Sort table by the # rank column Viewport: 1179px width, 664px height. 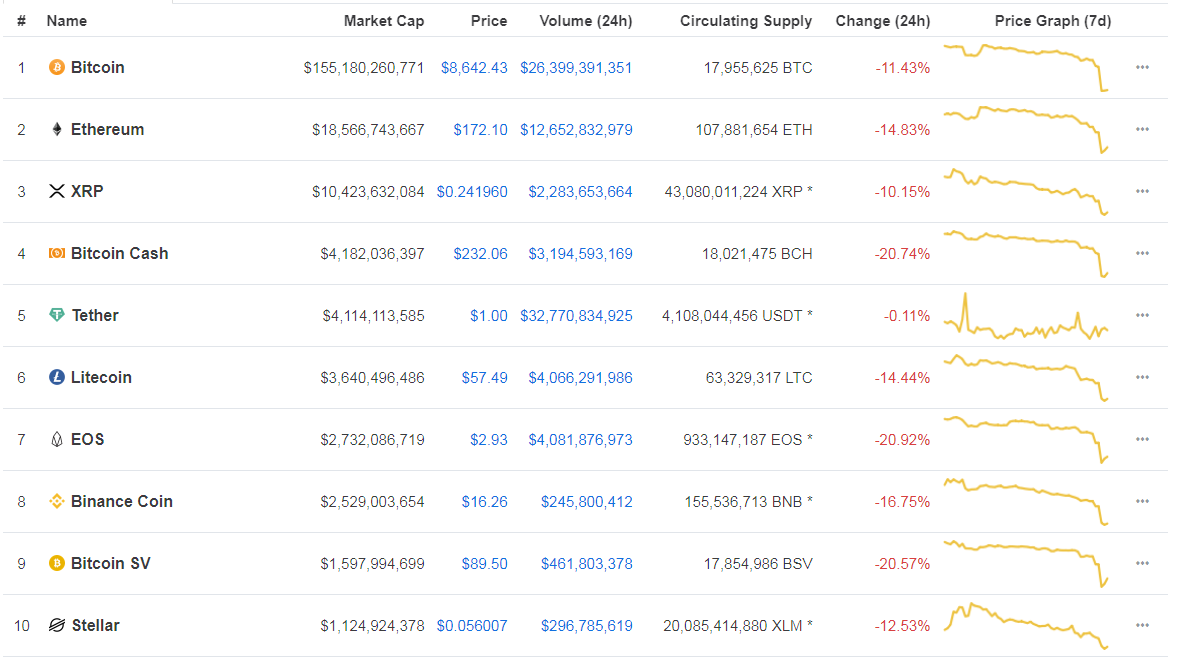pos(21,21)
